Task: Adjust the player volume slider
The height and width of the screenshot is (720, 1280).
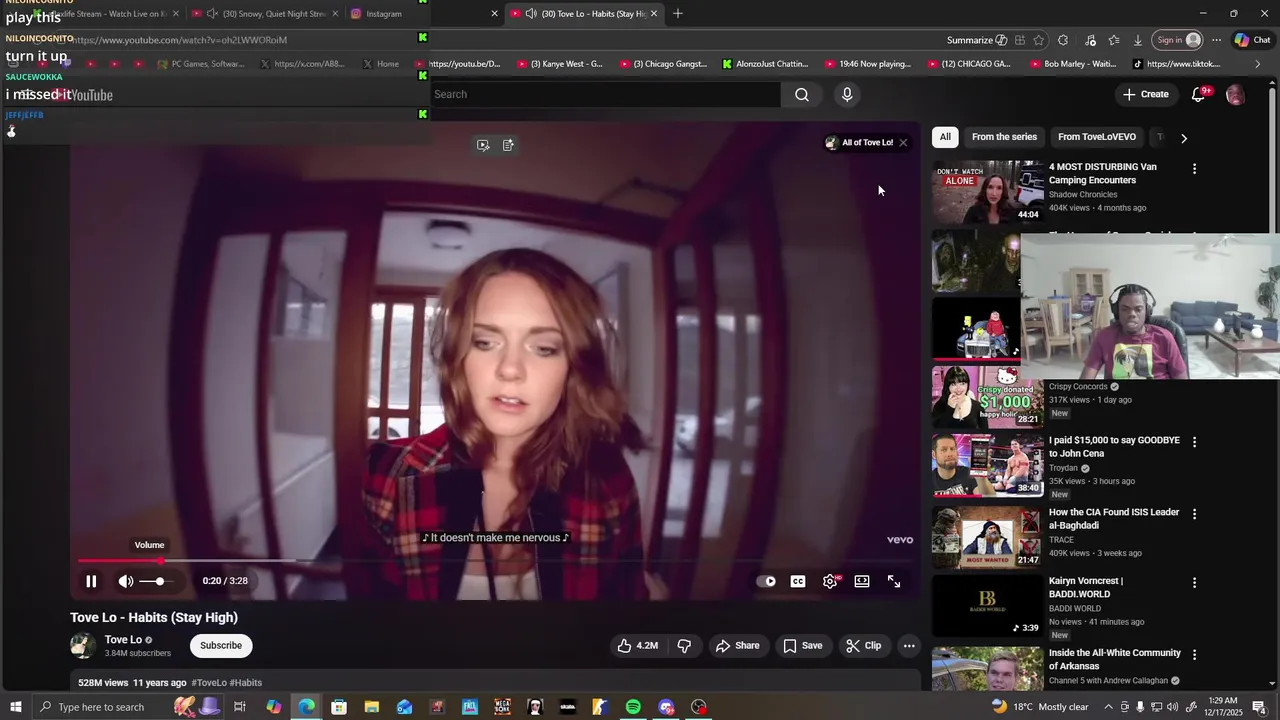Action: (x=155, y=581)
